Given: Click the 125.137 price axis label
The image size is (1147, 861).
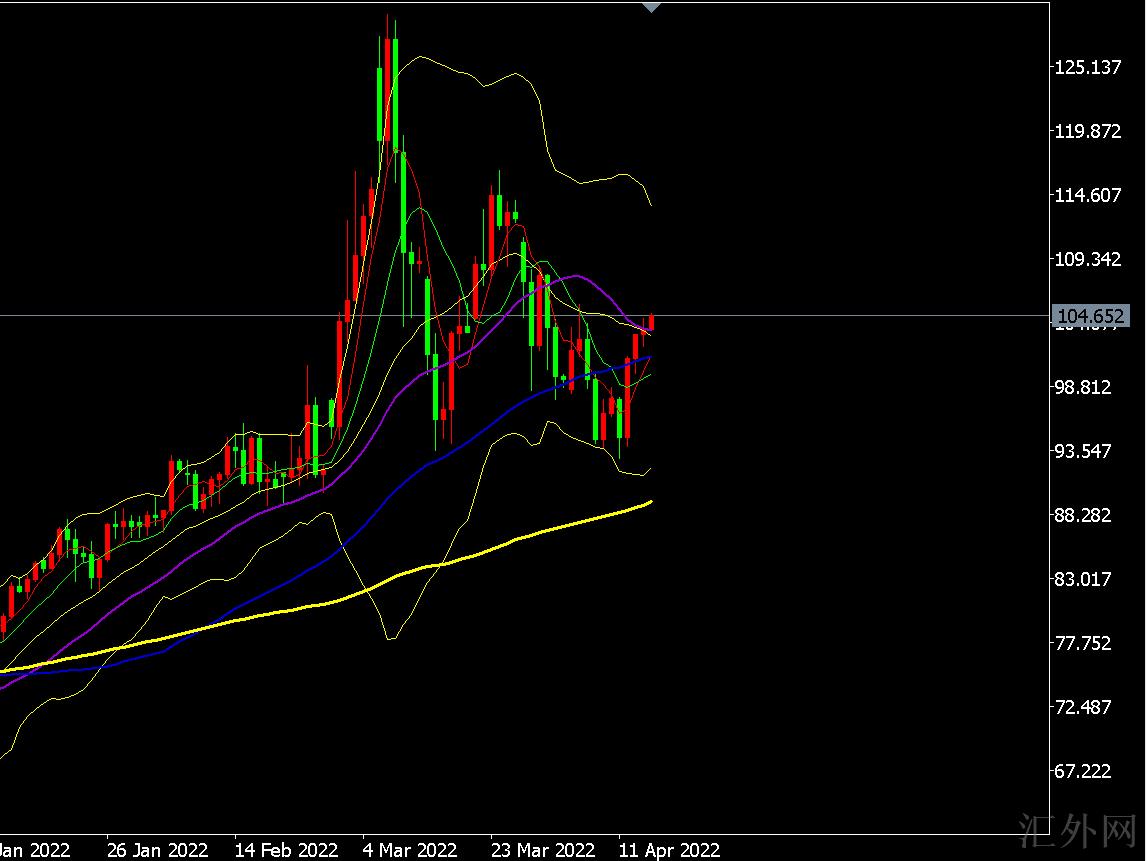Looking at the screenshot, I should tap(1088, 68).
